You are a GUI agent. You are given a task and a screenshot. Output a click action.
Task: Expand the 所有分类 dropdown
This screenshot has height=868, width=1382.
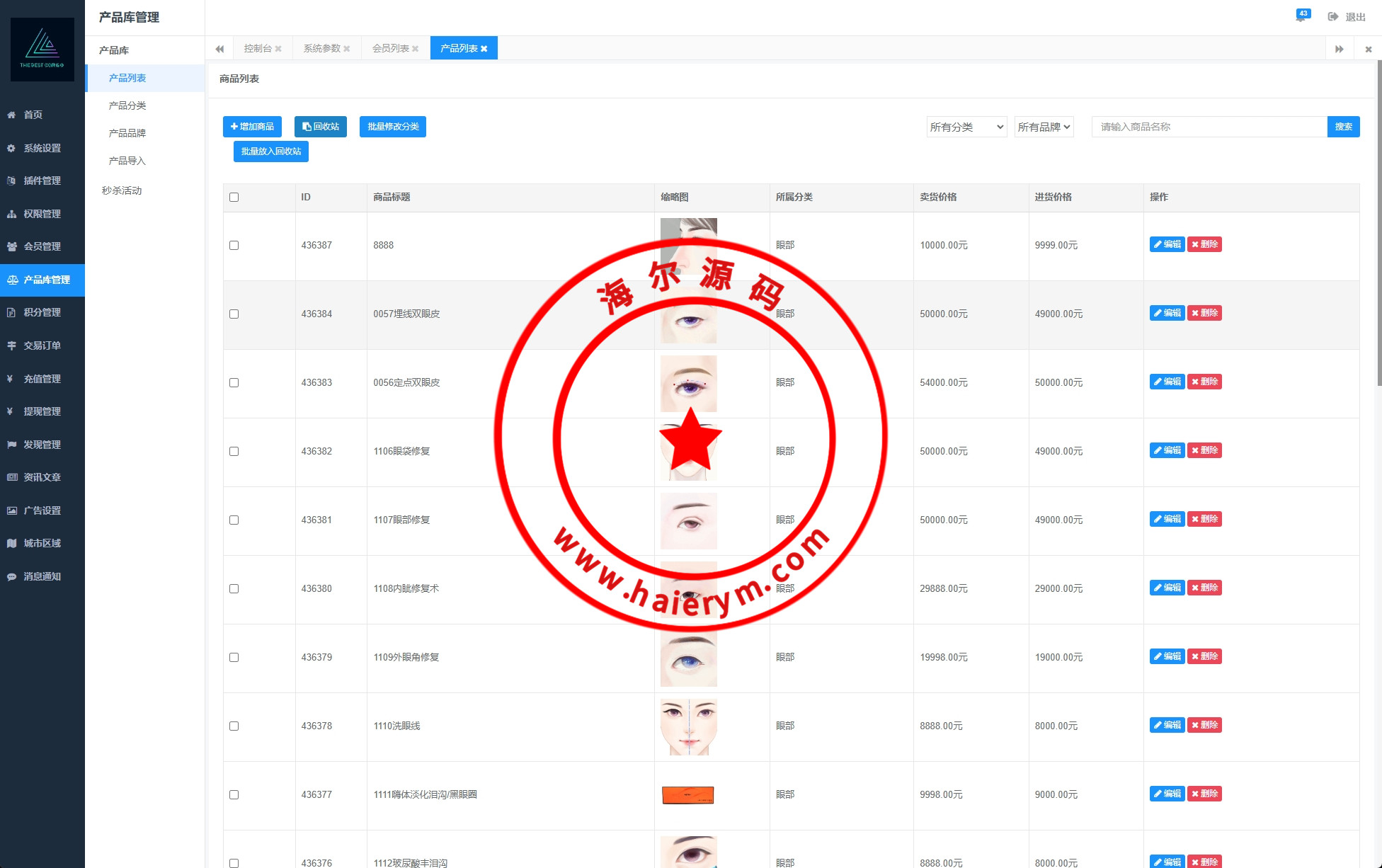(x=967, y=127)
